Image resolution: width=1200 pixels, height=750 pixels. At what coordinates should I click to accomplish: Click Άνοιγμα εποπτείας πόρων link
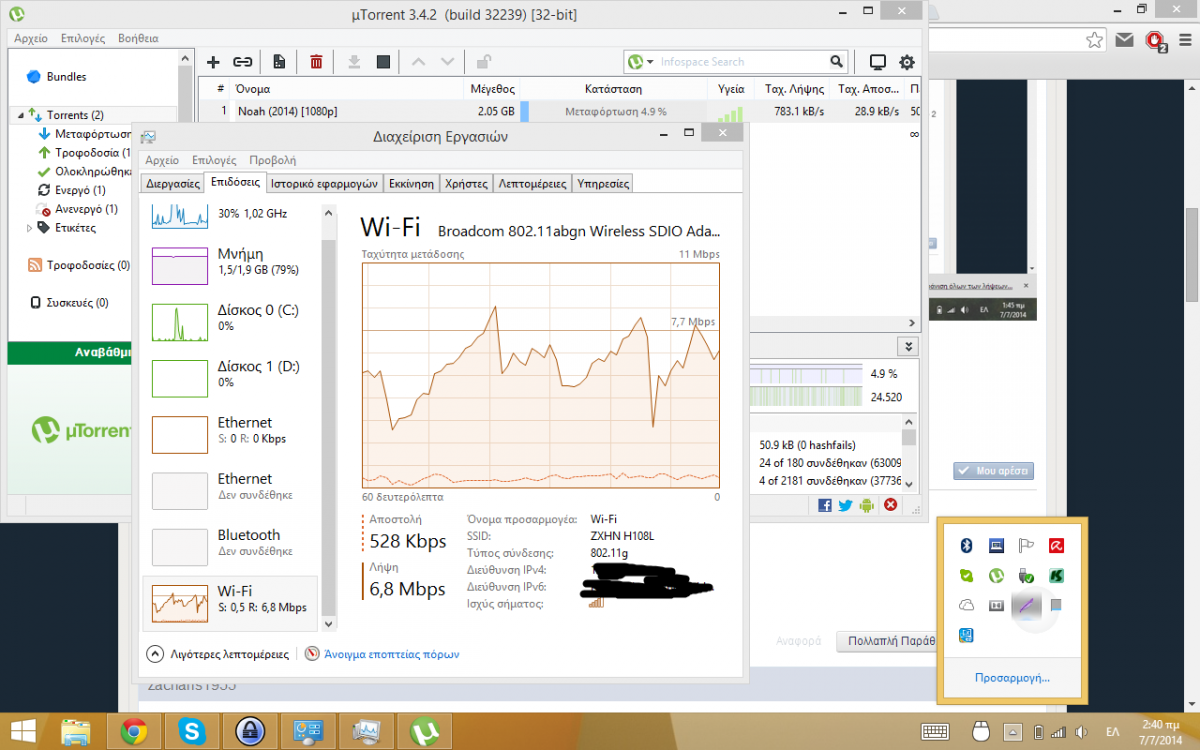390,654
